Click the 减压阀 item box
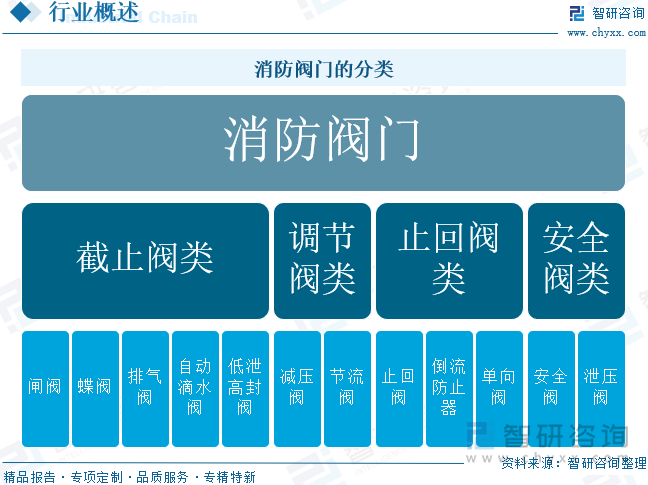The image size is (648, 485). click(298, 389)
